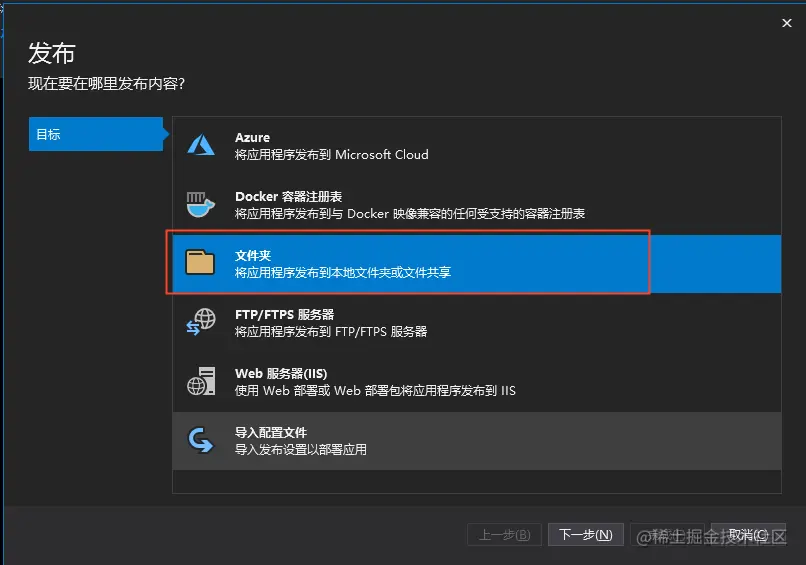Image resolution: width=806 pixels, height=565 pixels.
Task: Click description 使用 Web 部署或 Web 部署包
Action: point(375,391)
